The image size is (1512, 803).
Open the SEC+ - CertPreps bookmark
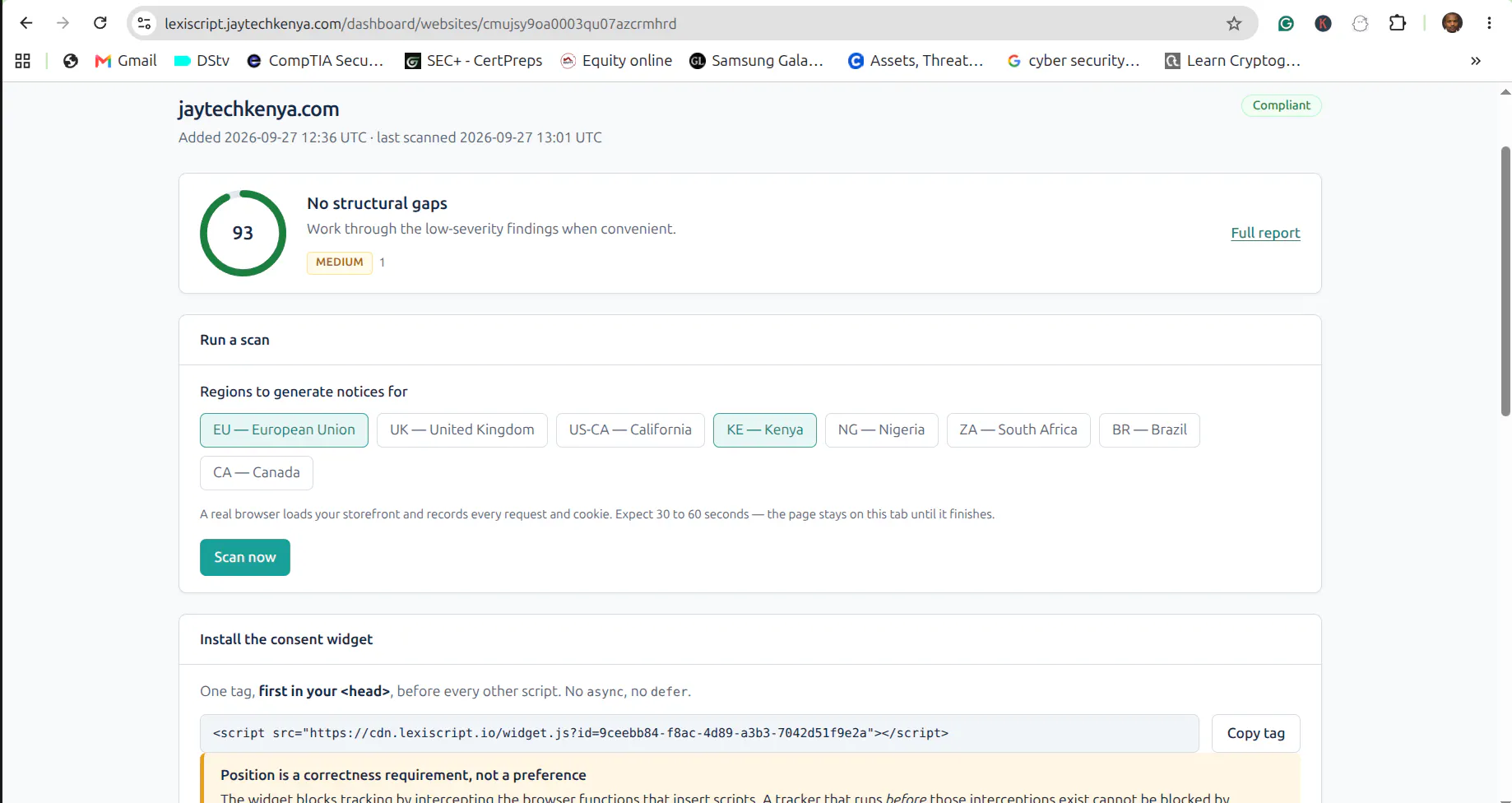point(473,61)
